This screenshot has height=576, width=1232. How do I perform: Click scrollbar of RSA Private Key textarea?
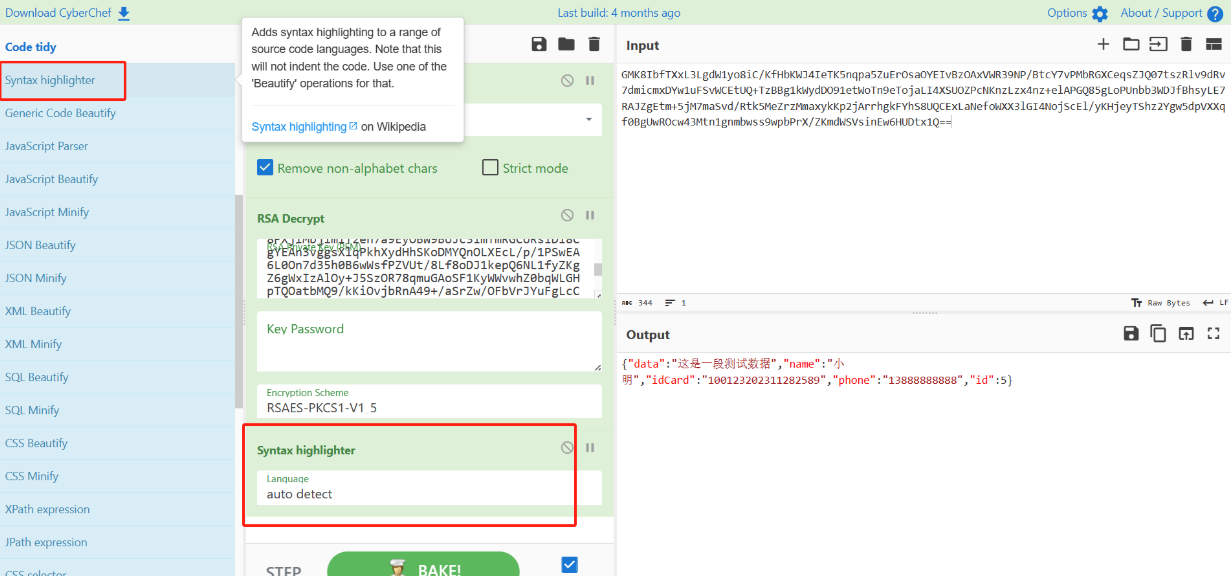598,268
